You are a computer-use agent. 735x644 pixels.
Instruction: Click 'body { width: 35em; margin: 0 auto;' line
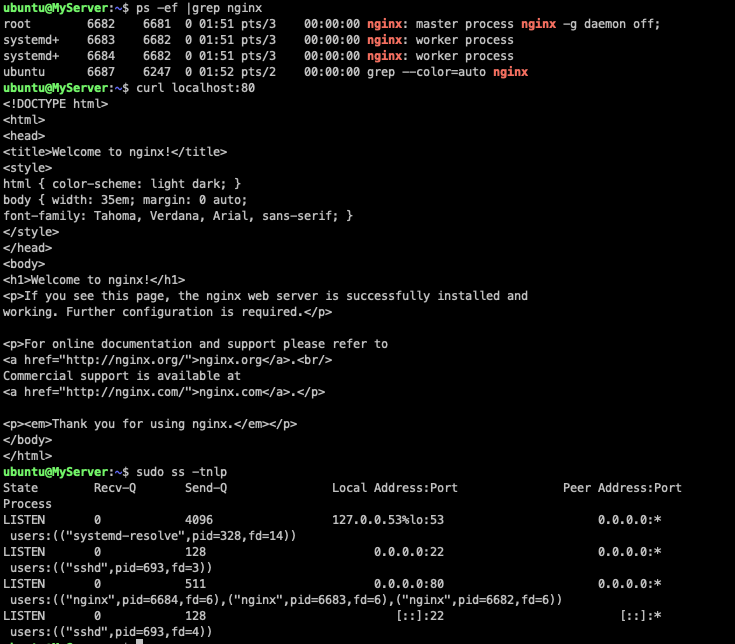125,200
